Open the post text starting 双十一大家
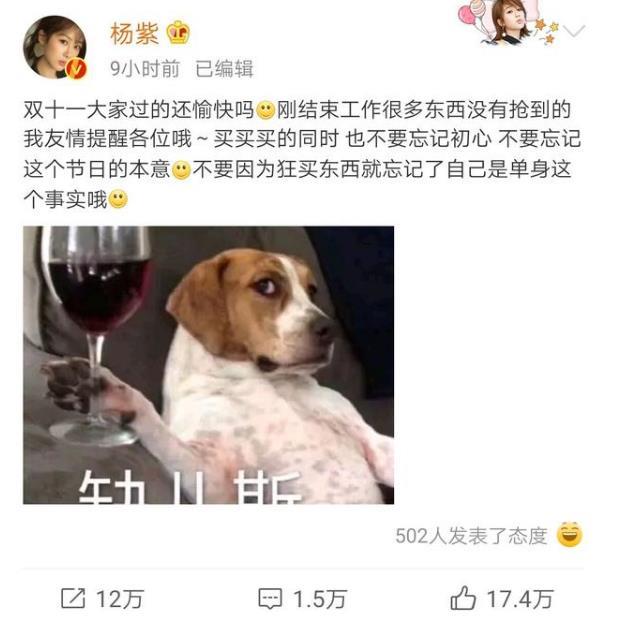 [302, 155]
